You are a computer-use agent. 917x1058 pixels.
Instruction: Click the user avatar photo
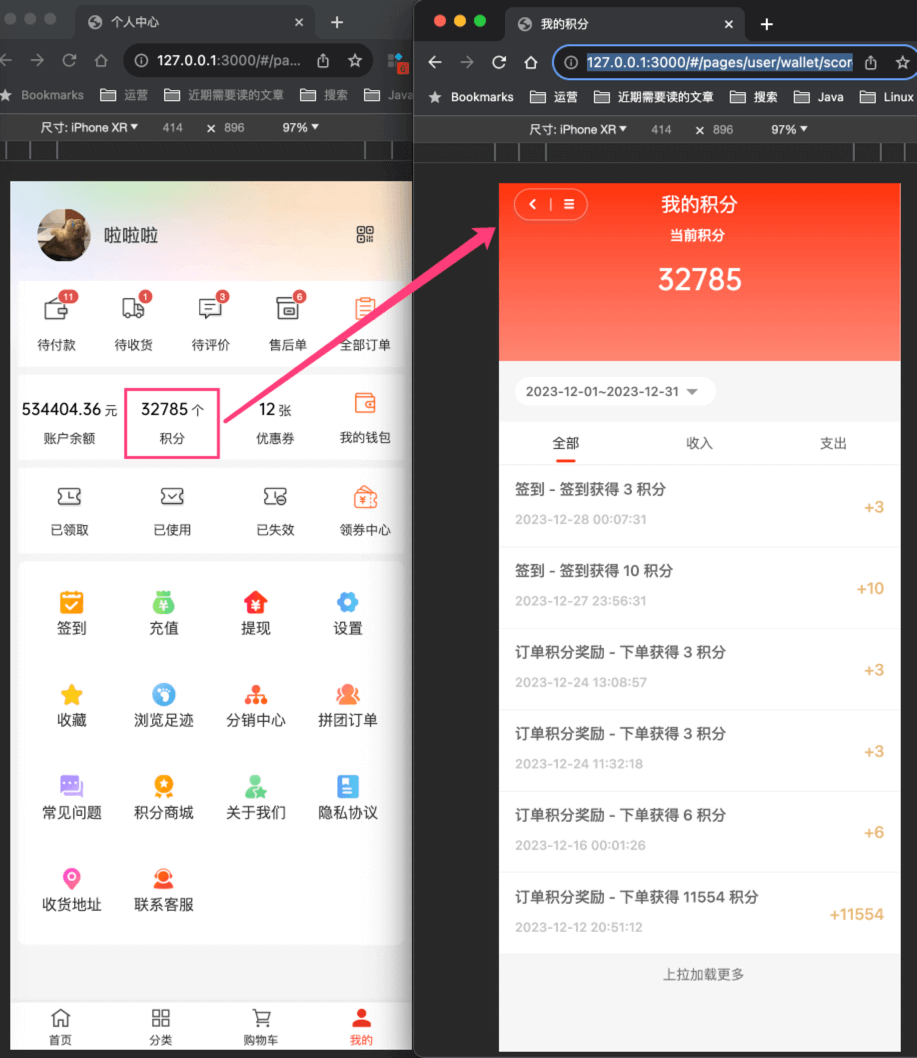click(64, 236)
